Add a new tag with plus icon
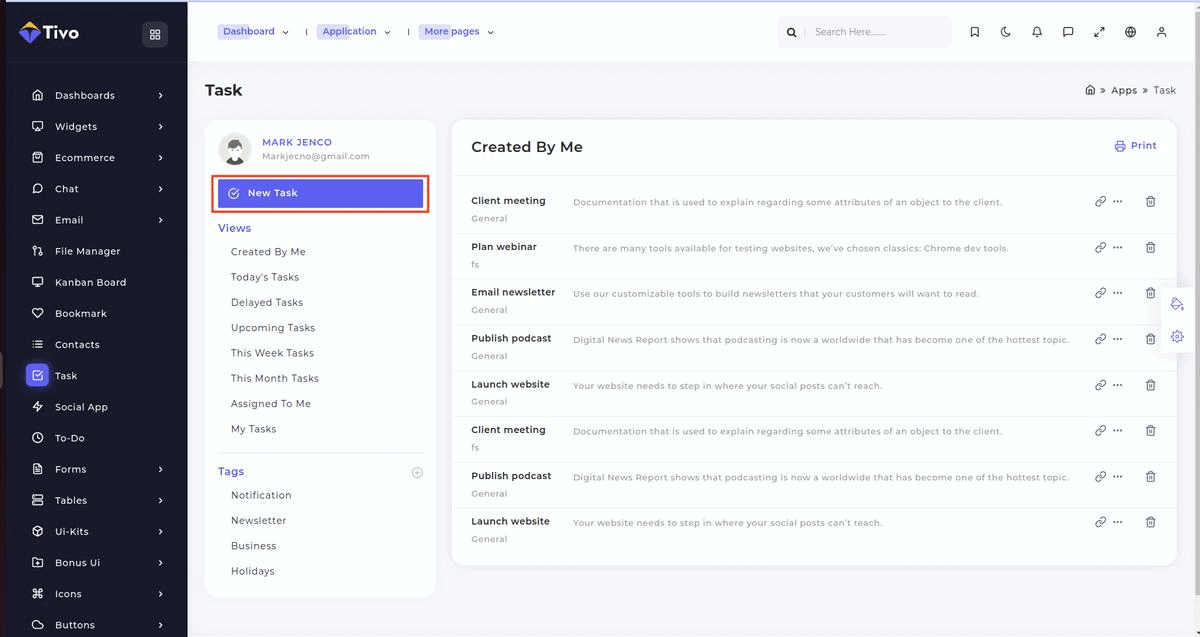Screen dimensions: 1200x637 (x=417, y=472)
